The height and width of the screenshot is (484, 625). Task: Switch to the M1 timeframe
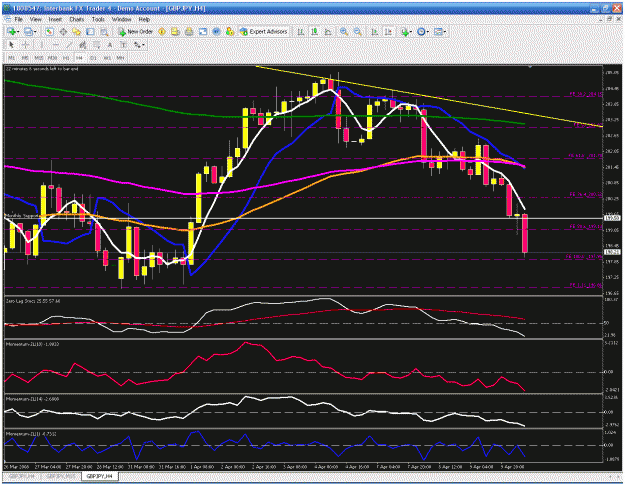[12, 58]
